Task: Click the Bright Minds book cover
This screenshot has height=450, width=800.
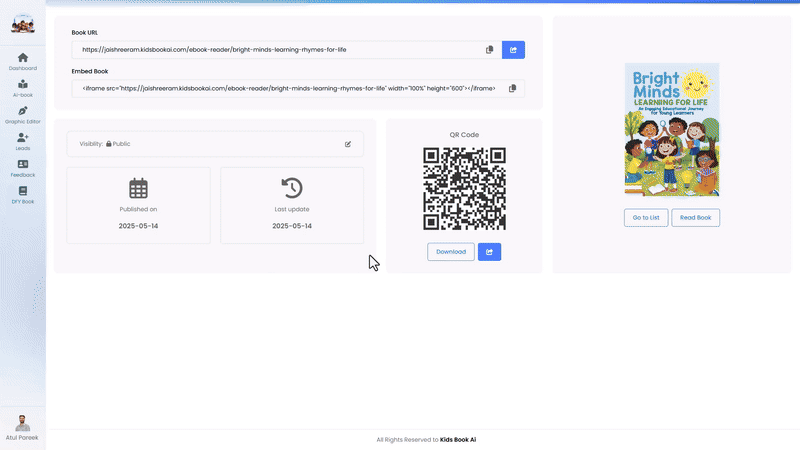Action: [x=672, y=130]
